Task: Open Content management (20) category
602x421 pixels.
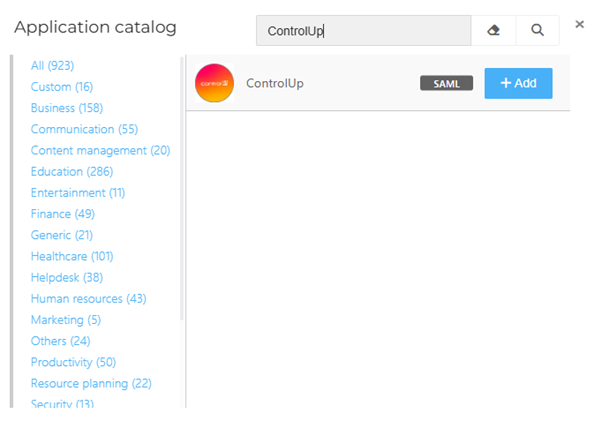Action: coord(100,150)
